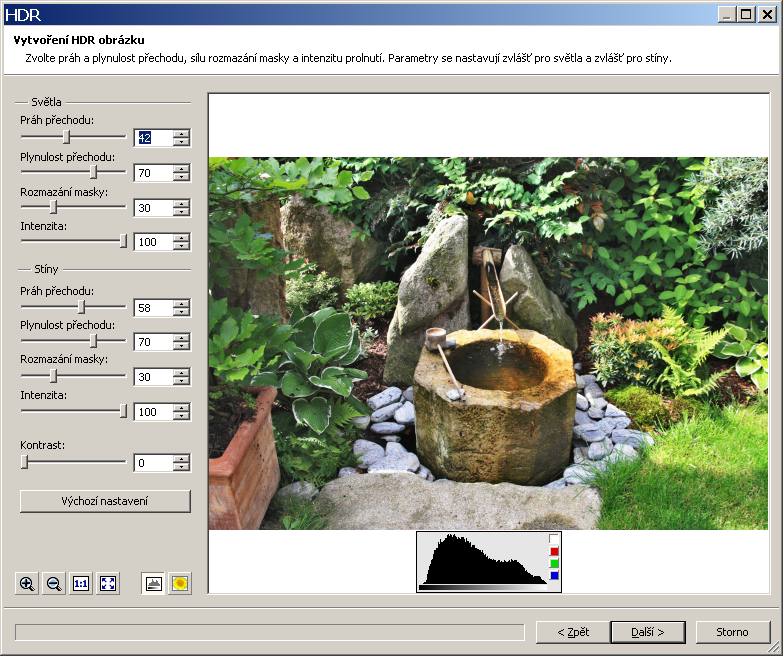Click the zoom out magnifier icon
783x656 pixels.
tap(54, 583)
